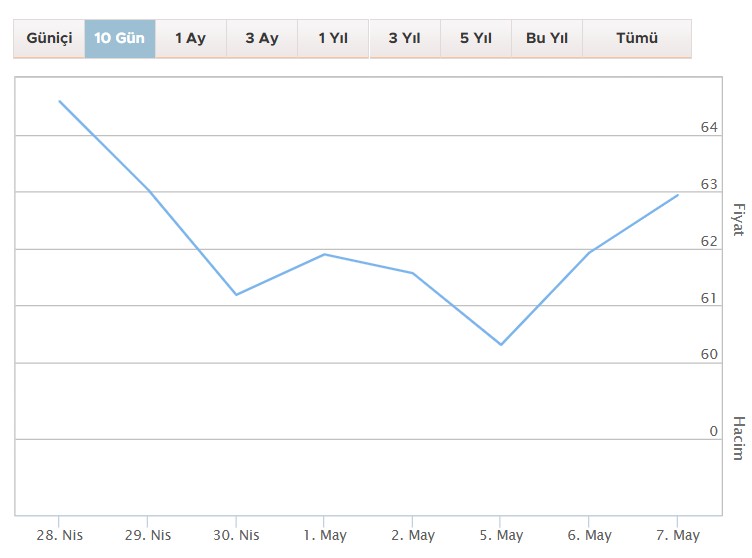
Task: Select the 1 Yıl tab
Action: coord(333,39)
